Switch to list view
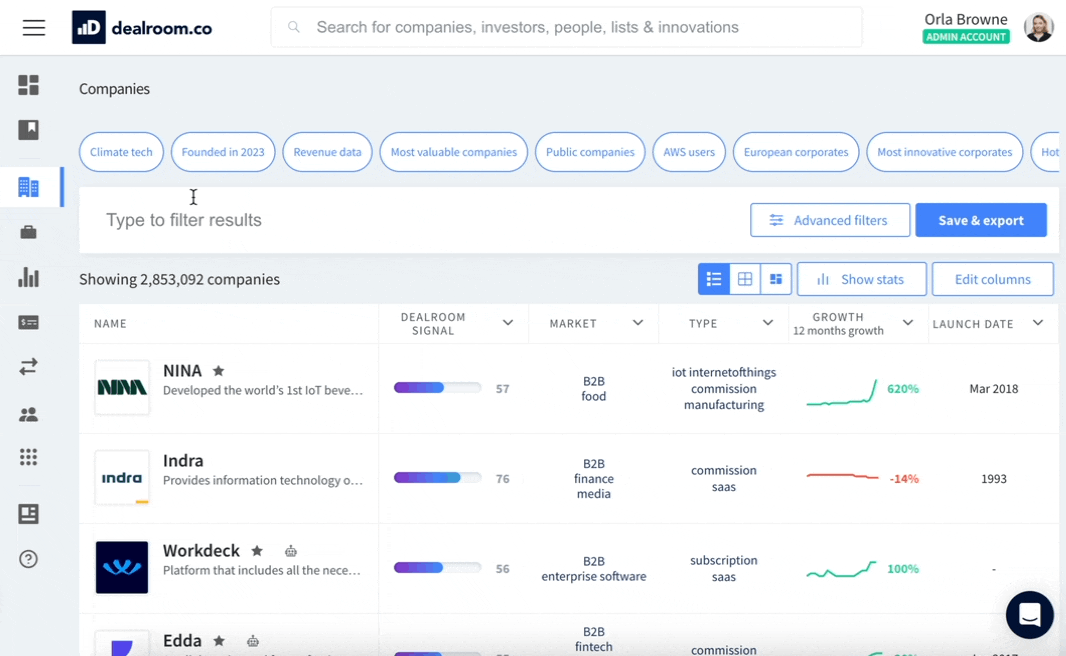Screen dimensions: 1066x656 pyautogui.click(x=714, y=279)
